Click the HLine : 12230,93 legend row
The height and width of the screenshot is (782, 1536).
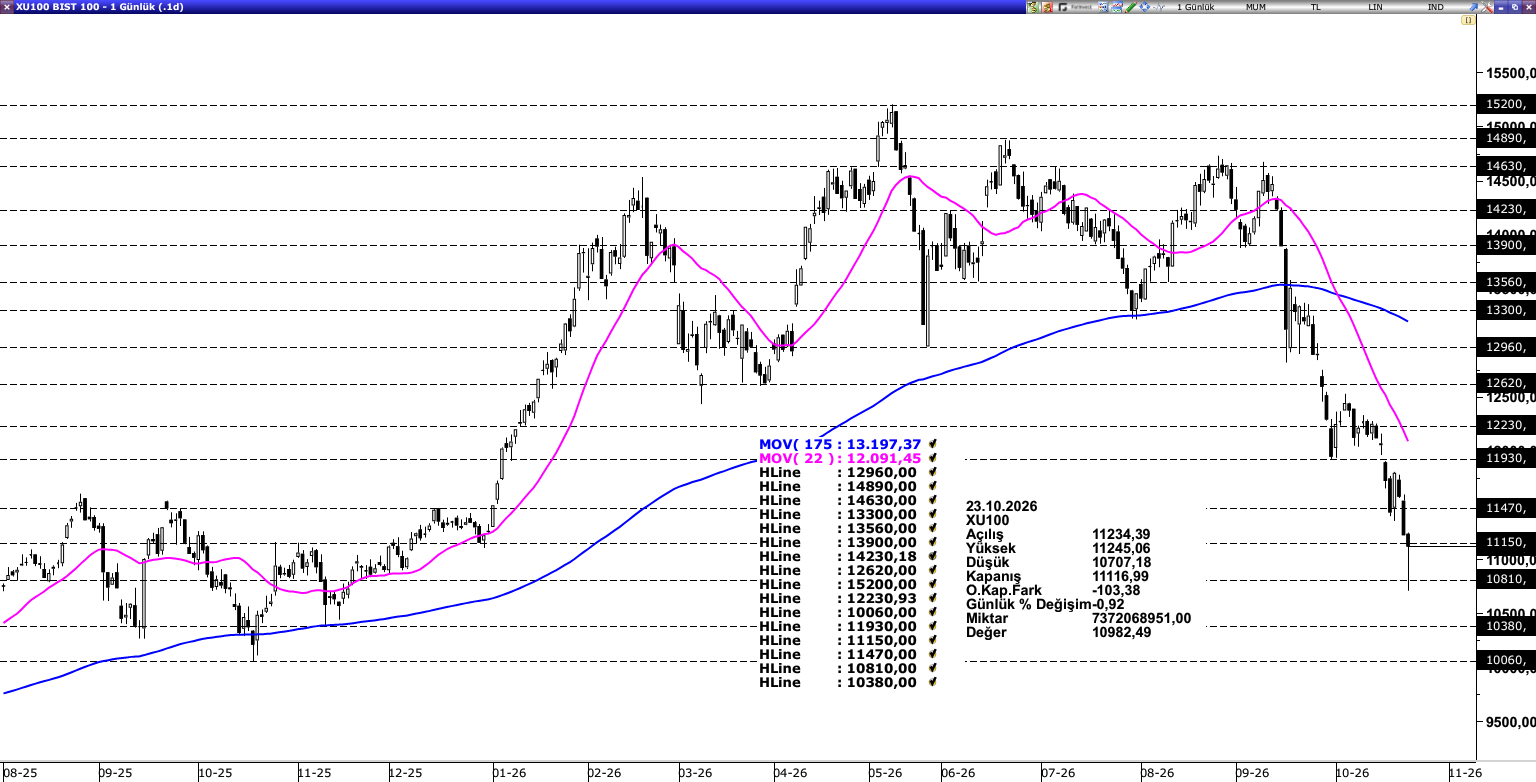click(x=838, y=598)
